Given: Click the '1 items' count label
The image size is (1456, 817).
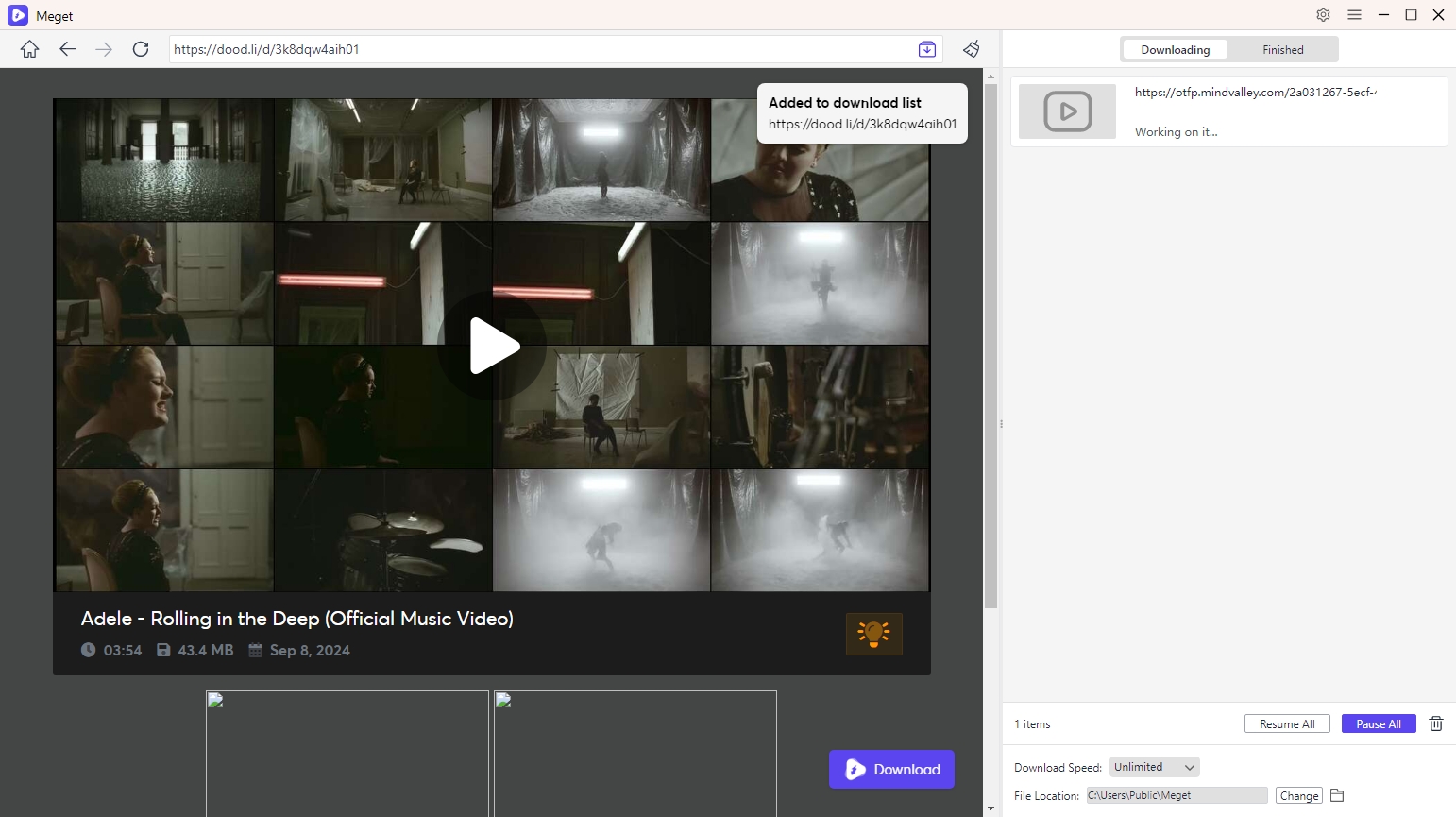Looking at the screenshot, I should (1032, 724).
